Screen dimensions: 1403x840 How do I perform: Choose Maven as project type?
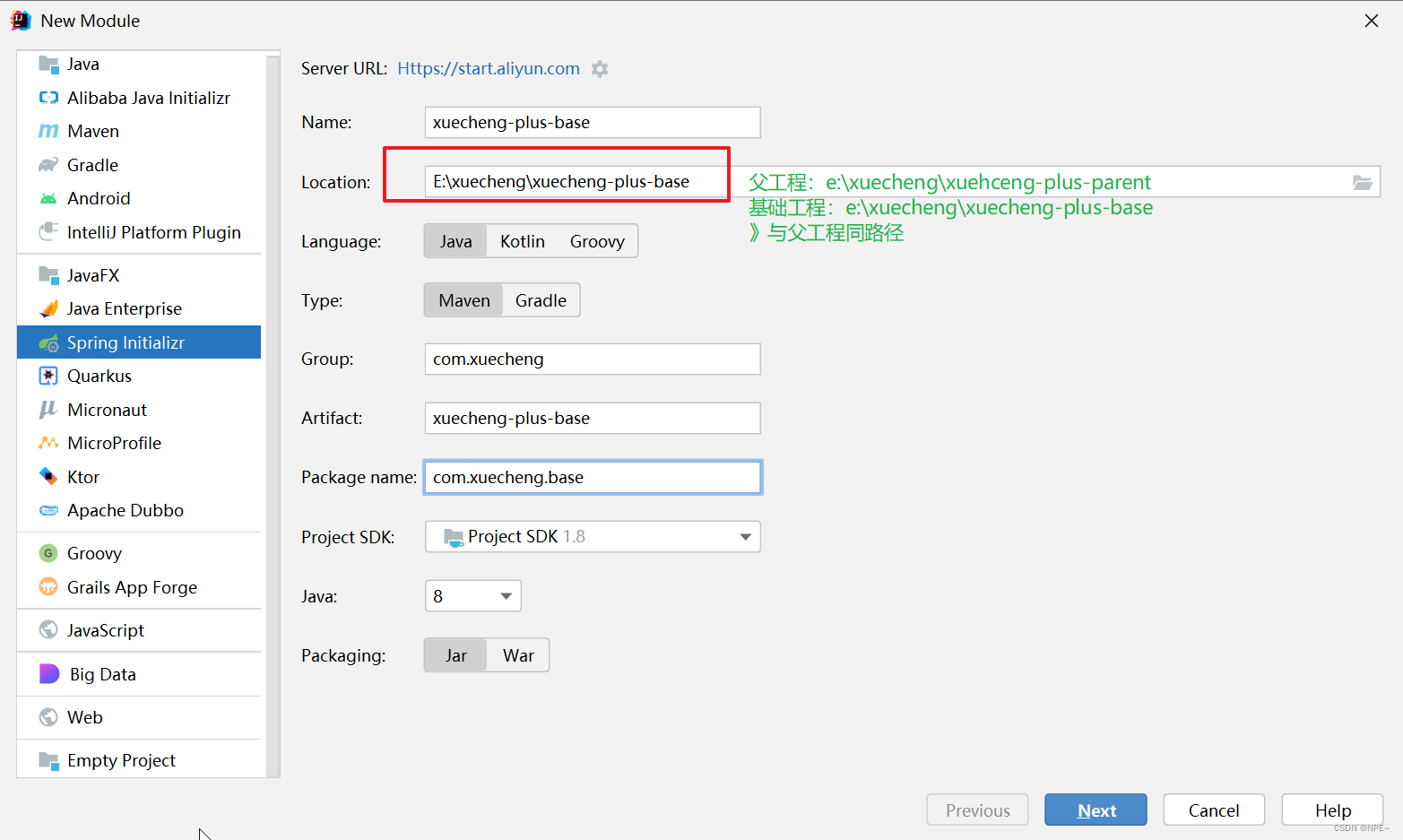point(464,300)
